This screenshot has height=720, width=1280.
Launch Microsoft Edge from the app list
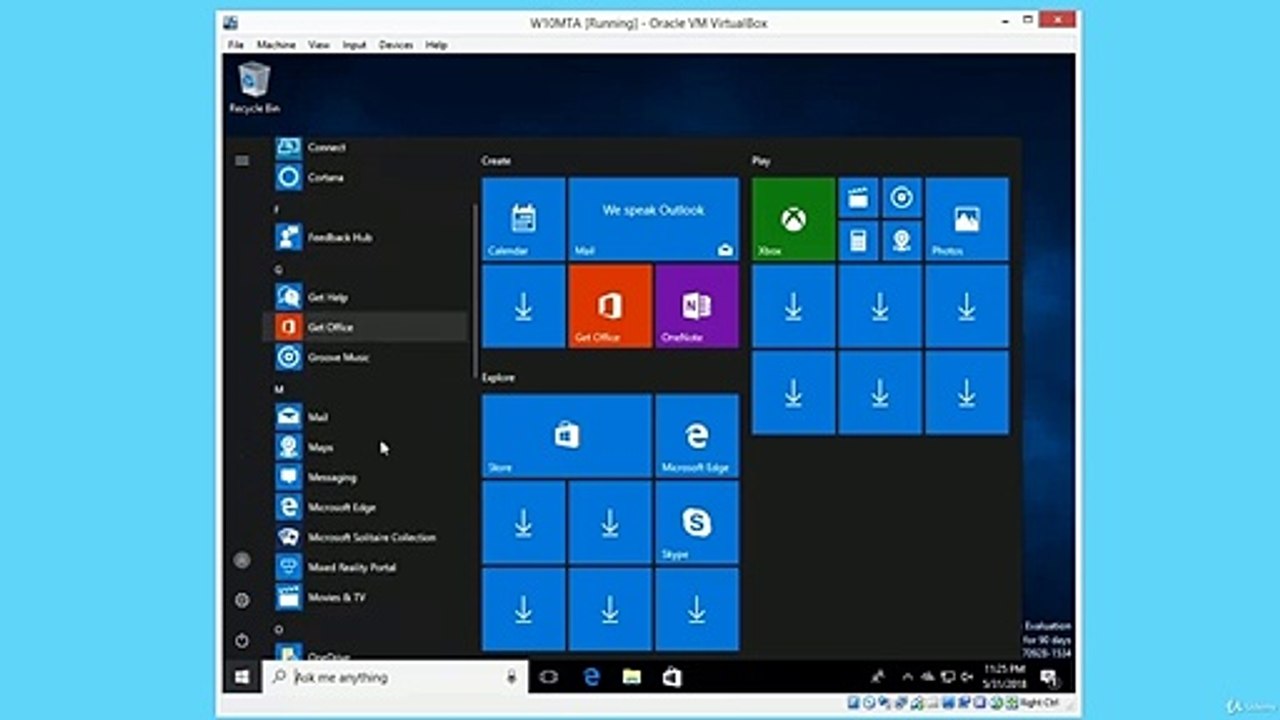click(x=365, y=507)
